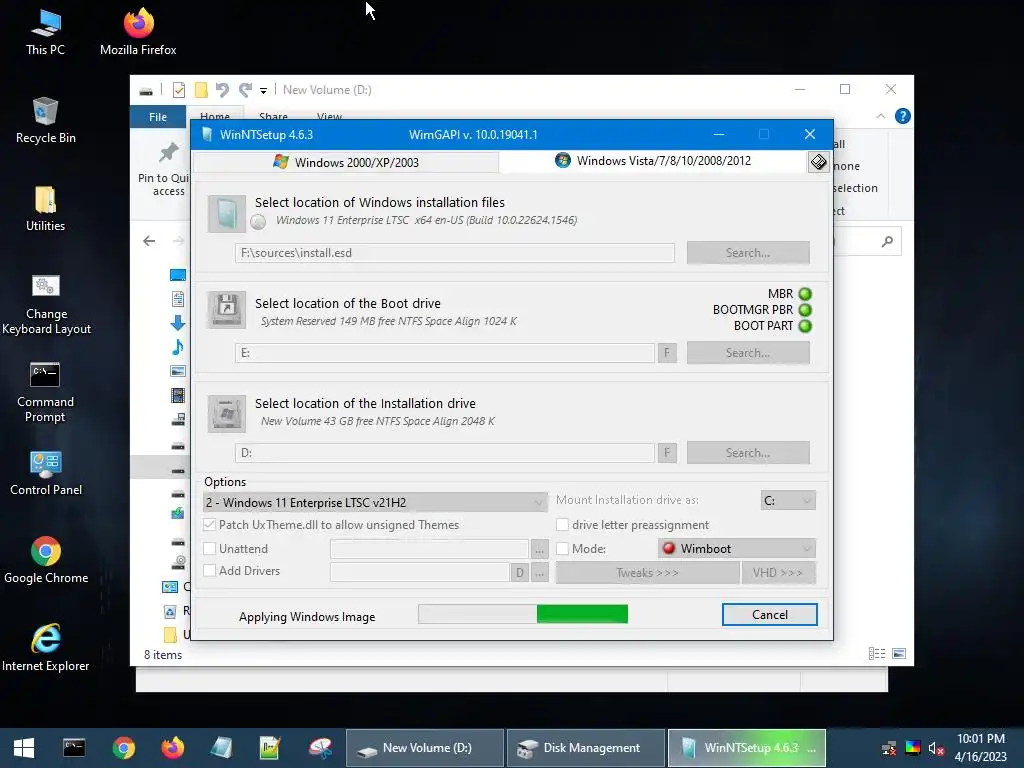Click the F format button for Boot drive
Image resolution: width=1024 pixels, height=768 pixels.
pos(667,353)
